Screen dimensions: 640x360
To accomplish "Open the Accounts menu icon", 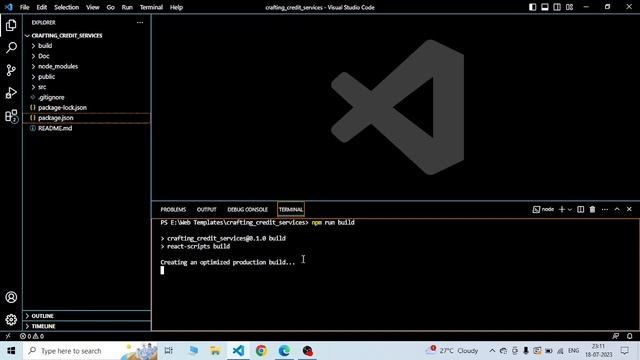I will pos(11,297).
